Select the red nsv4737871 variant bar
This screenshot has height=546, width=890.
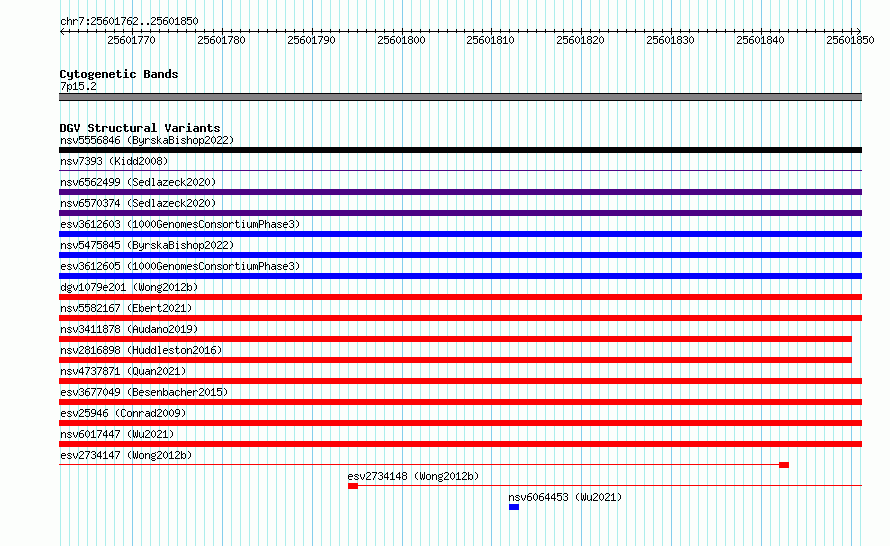tap(460, 381)
